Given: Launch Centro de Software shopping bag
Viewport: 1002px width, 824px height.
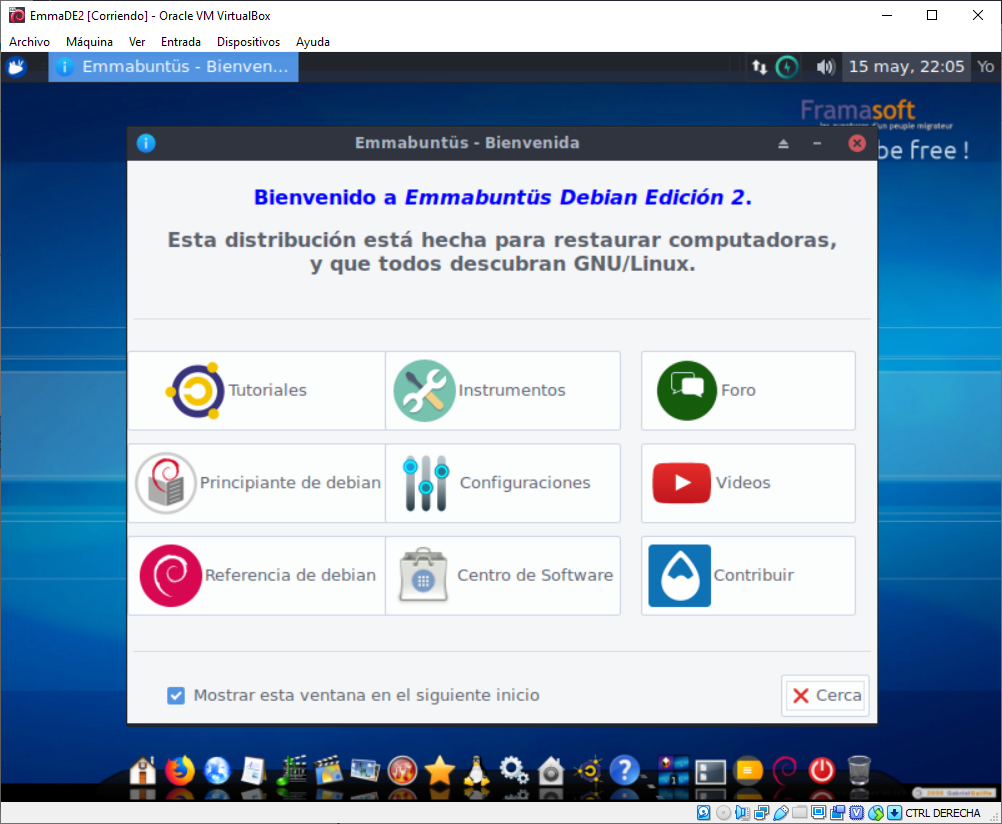Looking at the screenshot, I should [x=424, y=575].
